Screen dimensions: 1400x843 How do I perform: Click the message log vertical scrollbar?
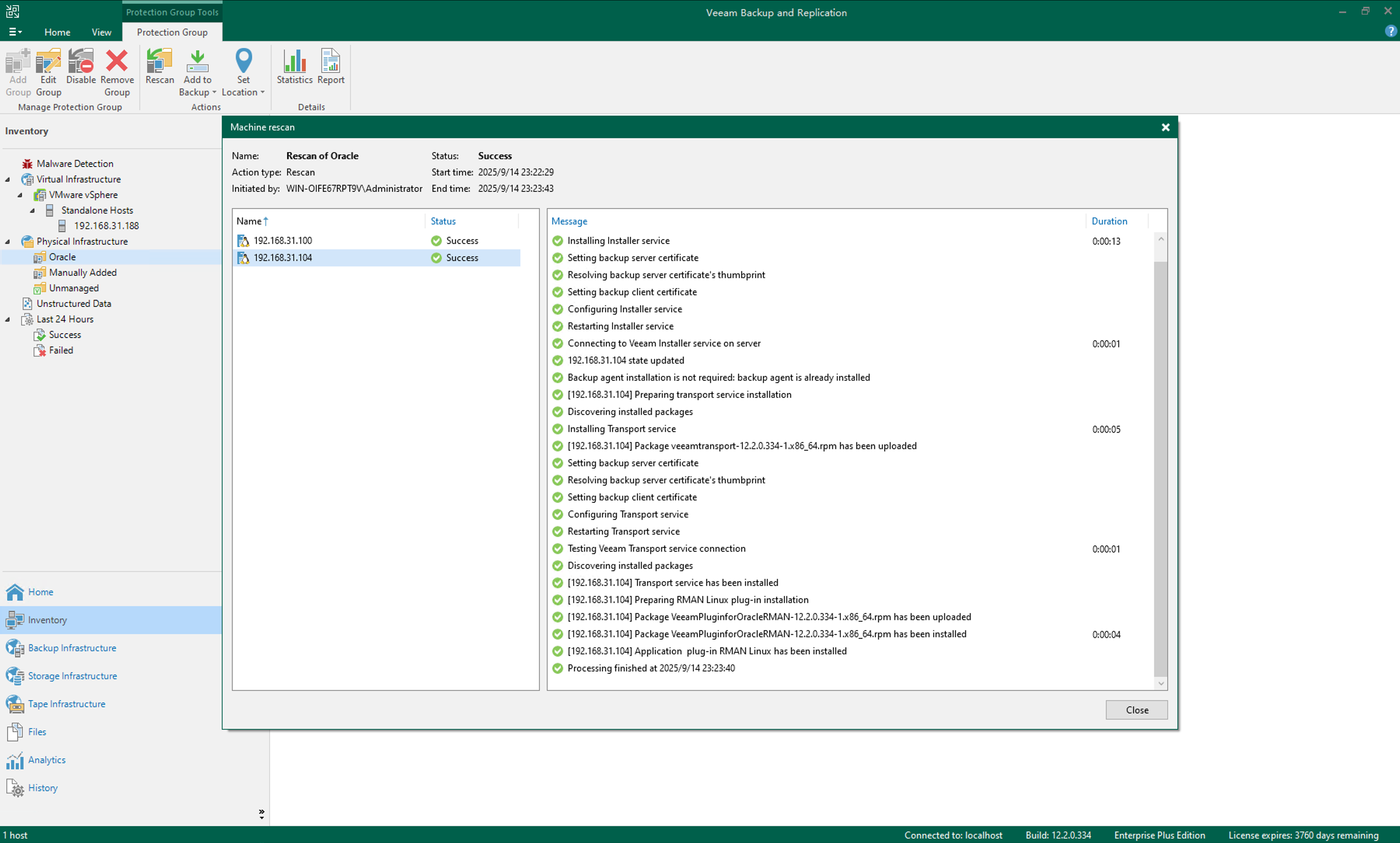(x=1160, y=466)
